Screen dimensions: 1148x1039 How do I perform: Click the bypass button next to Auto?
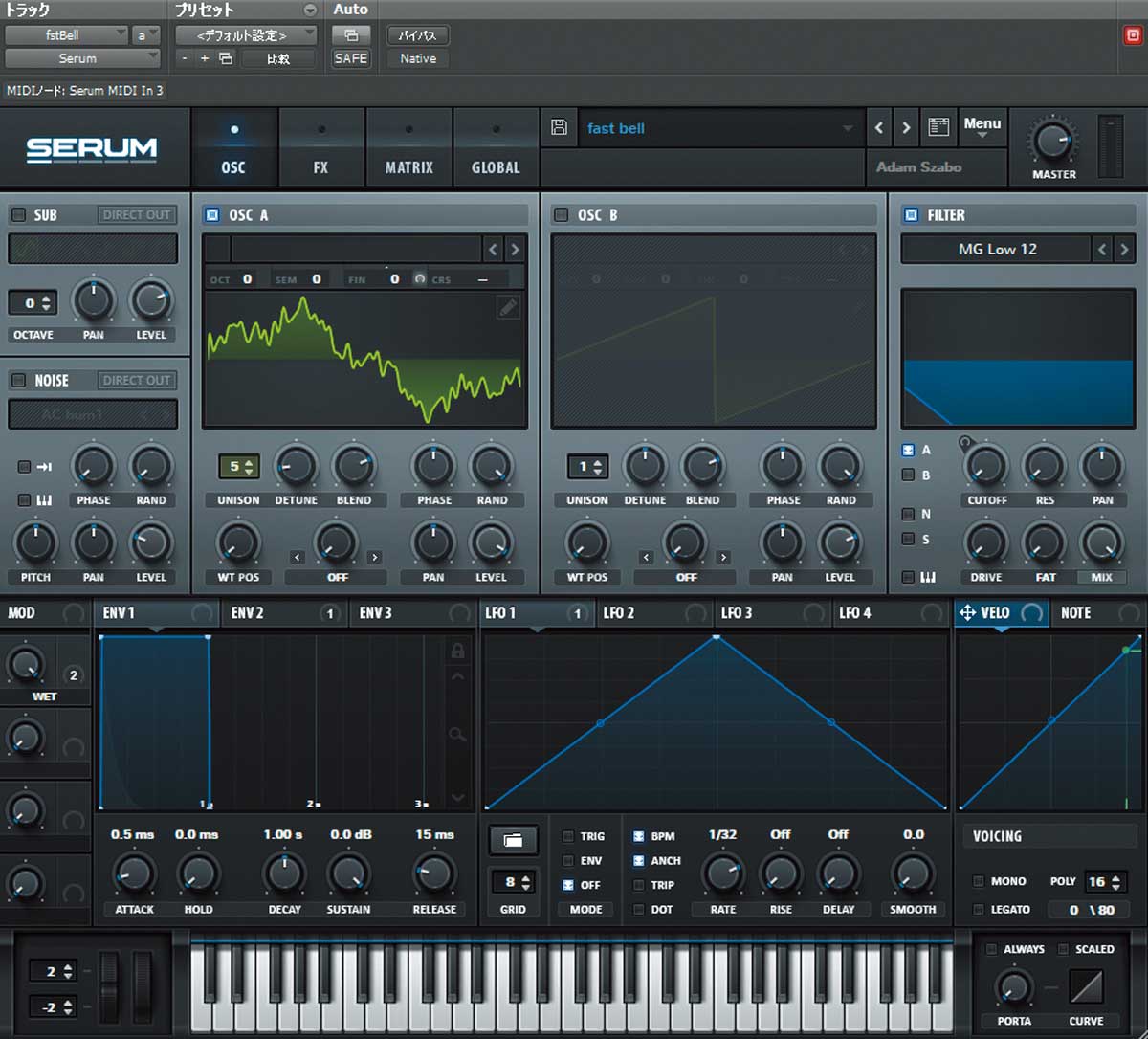coord(418,35)
